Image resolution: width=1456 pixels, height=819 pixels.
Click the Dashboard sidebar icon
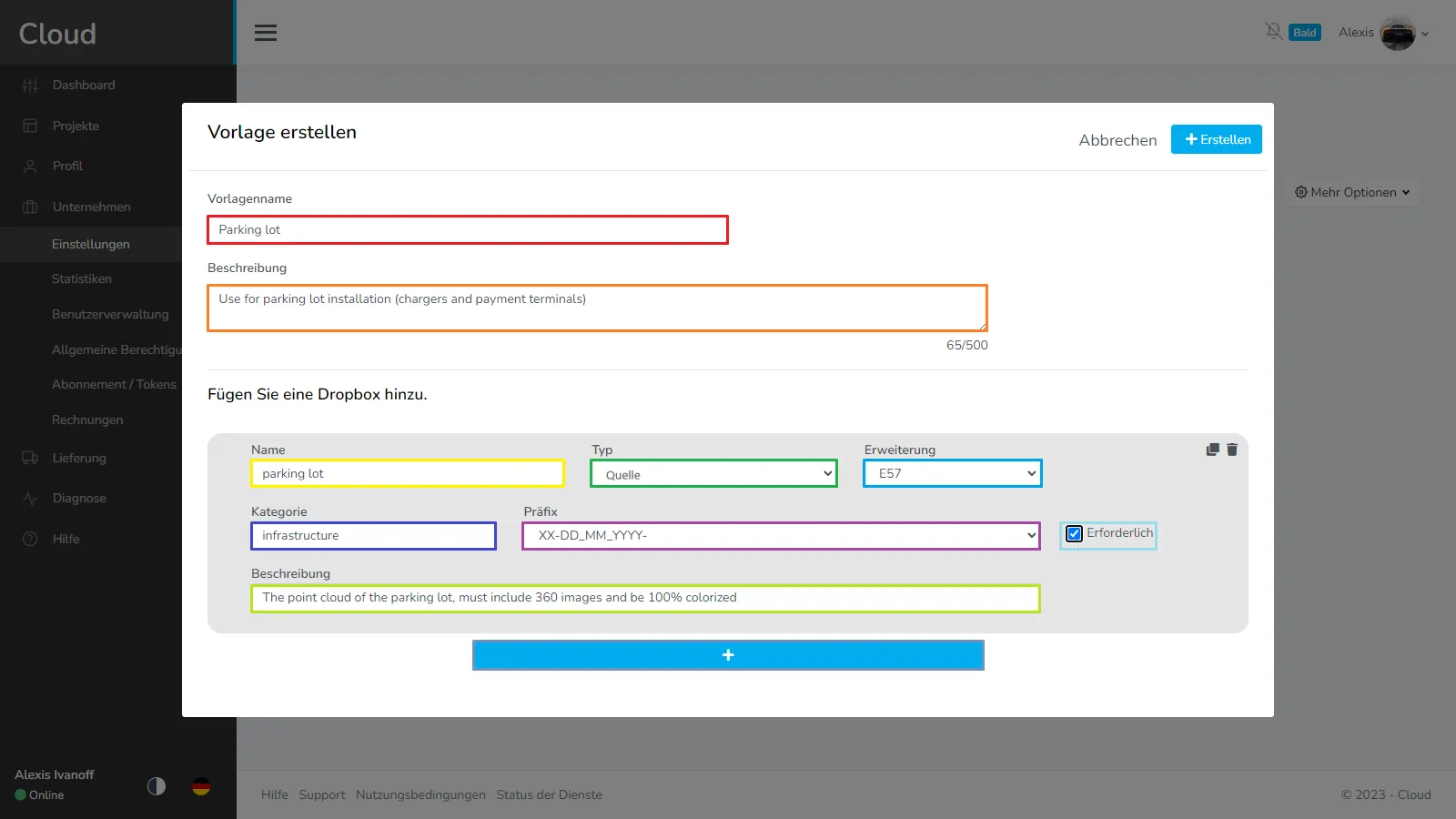(30, 85)
